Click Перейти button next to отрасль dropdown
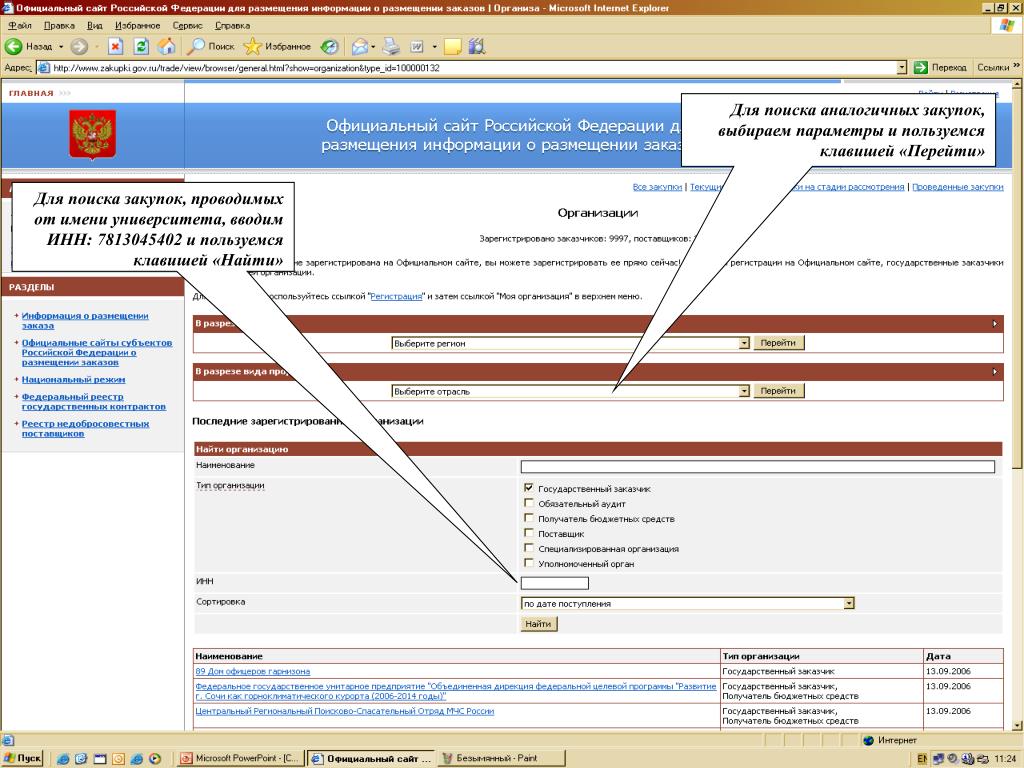 [778, 391]
